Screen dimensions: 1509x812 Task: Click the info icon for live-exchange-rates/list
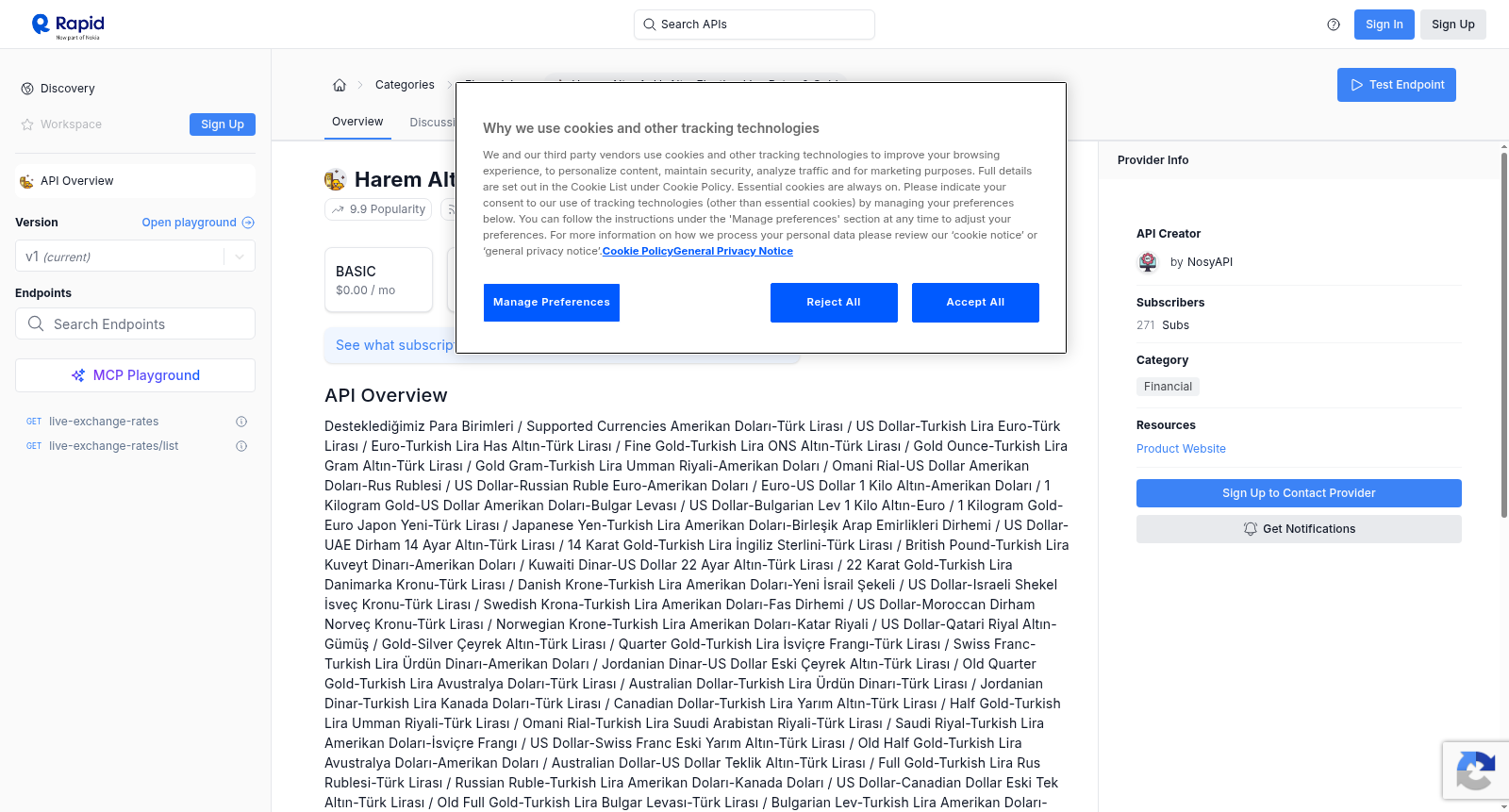tap(241, 446)
